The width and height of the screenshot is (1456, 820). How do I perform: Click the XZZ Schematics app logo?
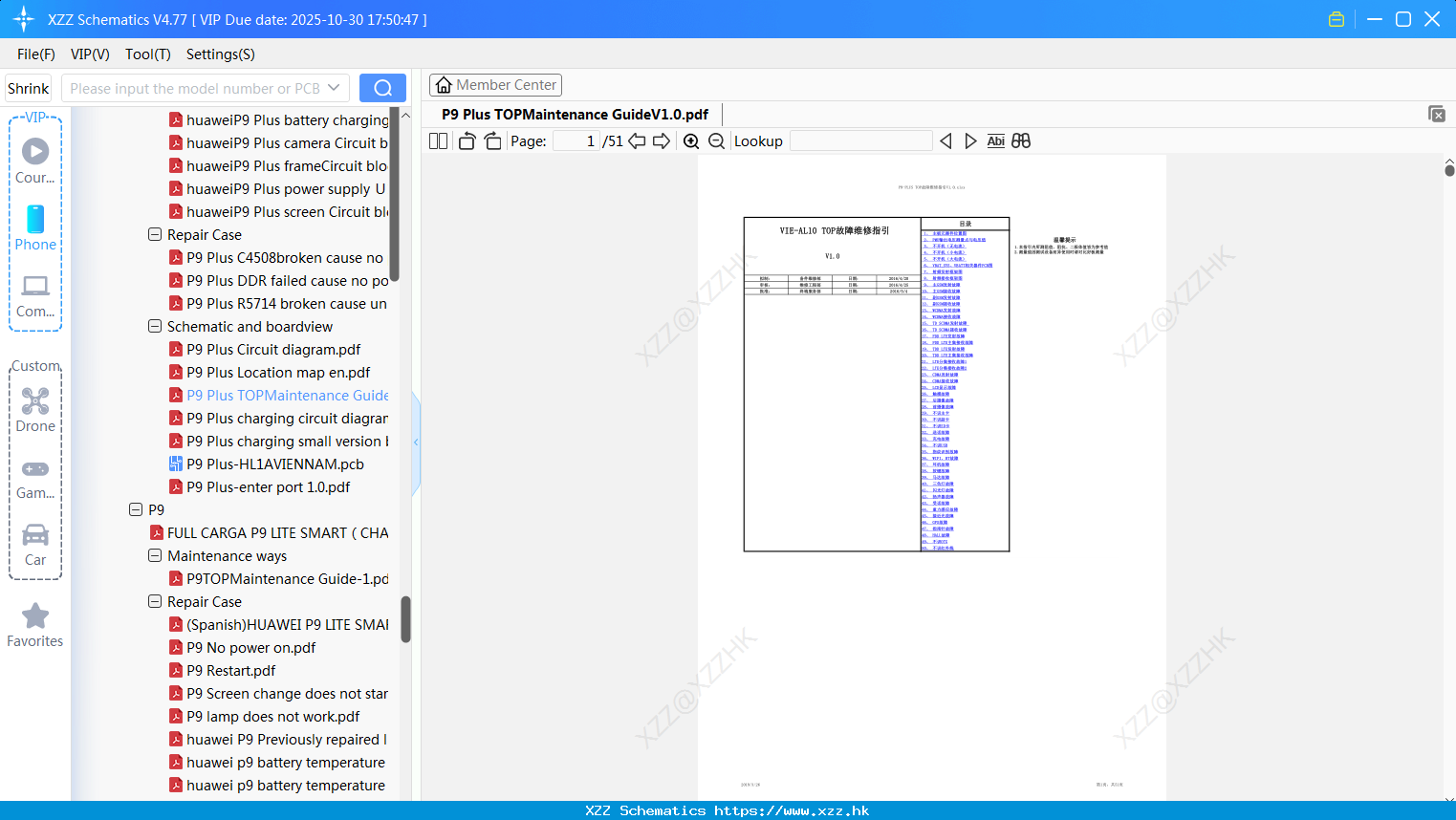(x=24, y=19)
